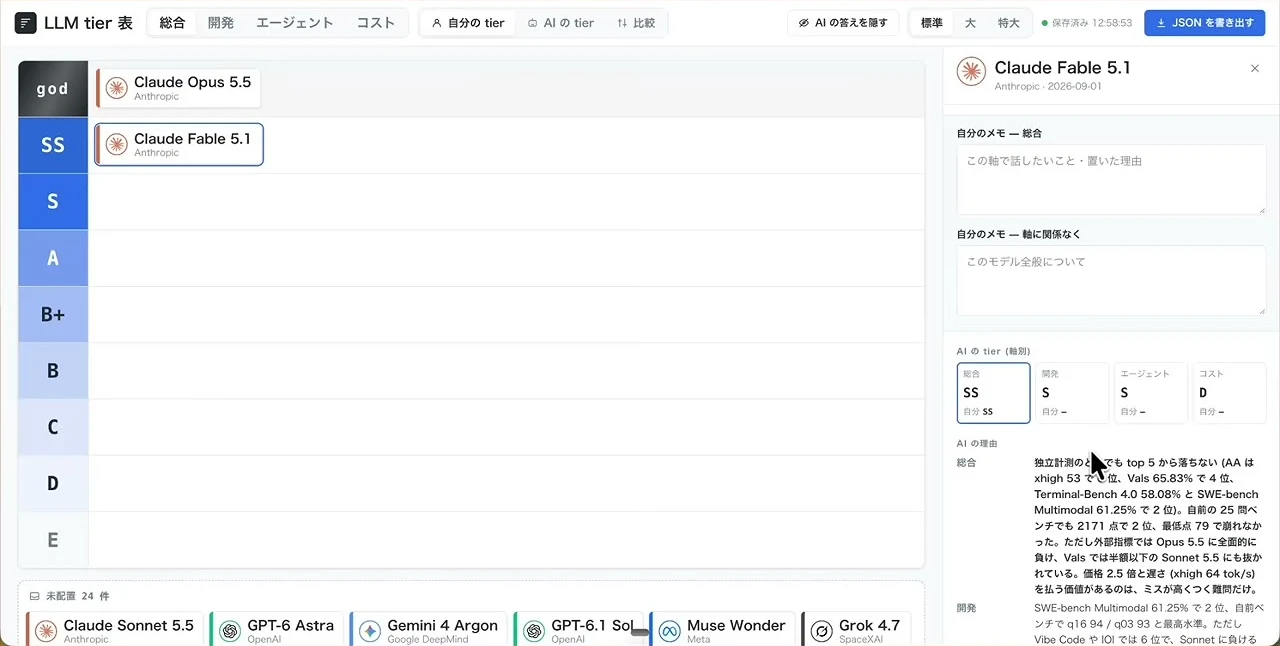Switch to 自分の tier view
The image size is (1280, 646).
[x=468, y=23]
